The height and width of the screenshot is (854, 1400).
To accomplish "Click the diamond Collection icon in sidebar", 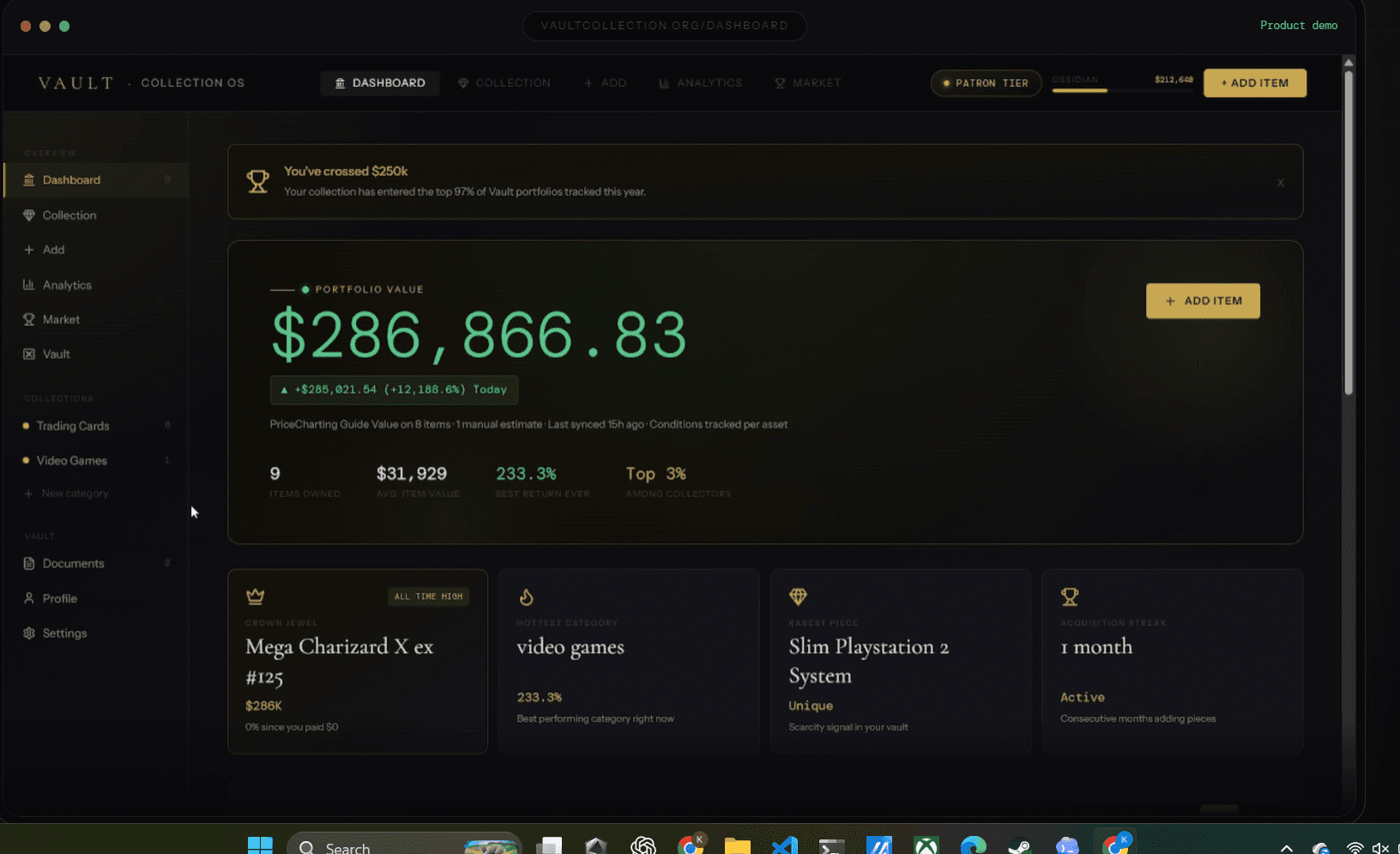I will 29,215.
